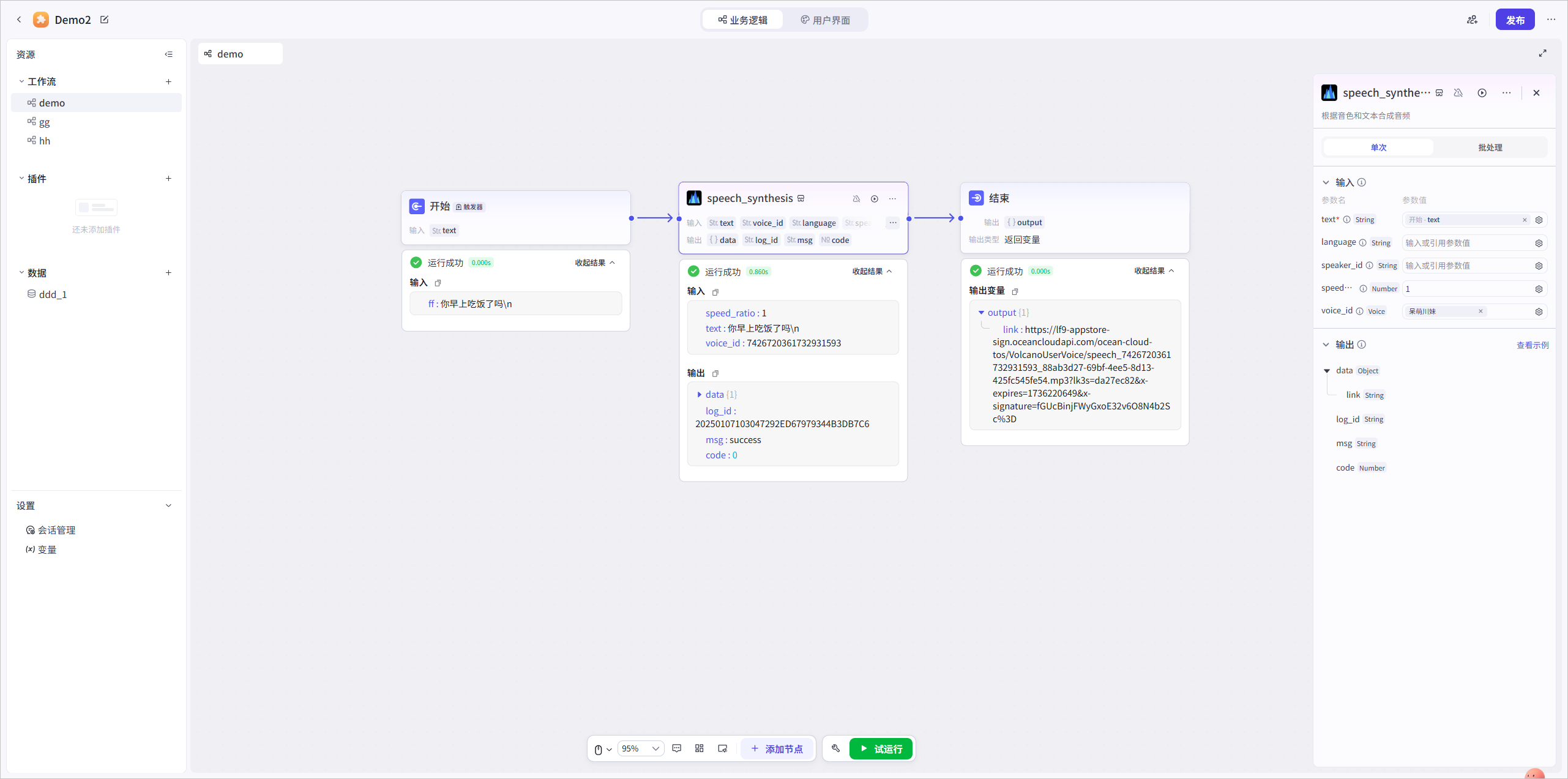Select the 单次 single-run mode

coord(1378,147)
